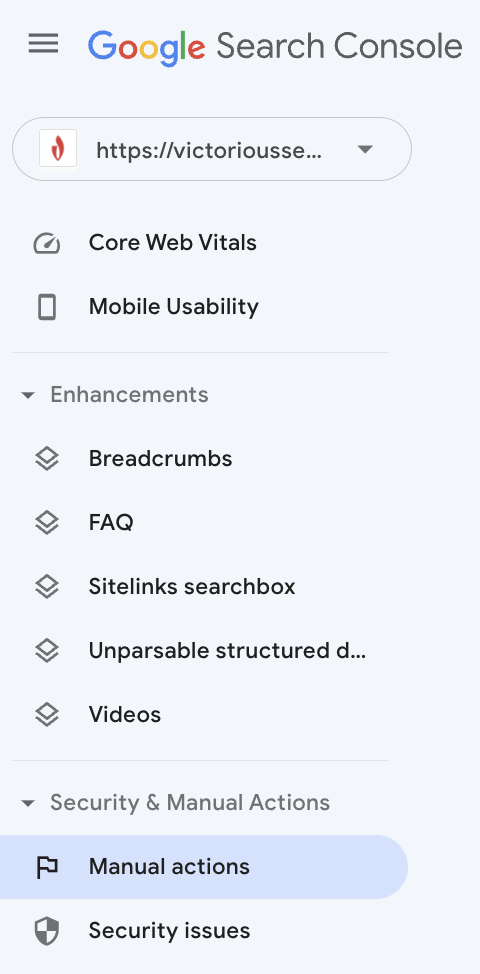Click the victorious site property favicon
The image size is (480, 974).
[x=58, y=148]
